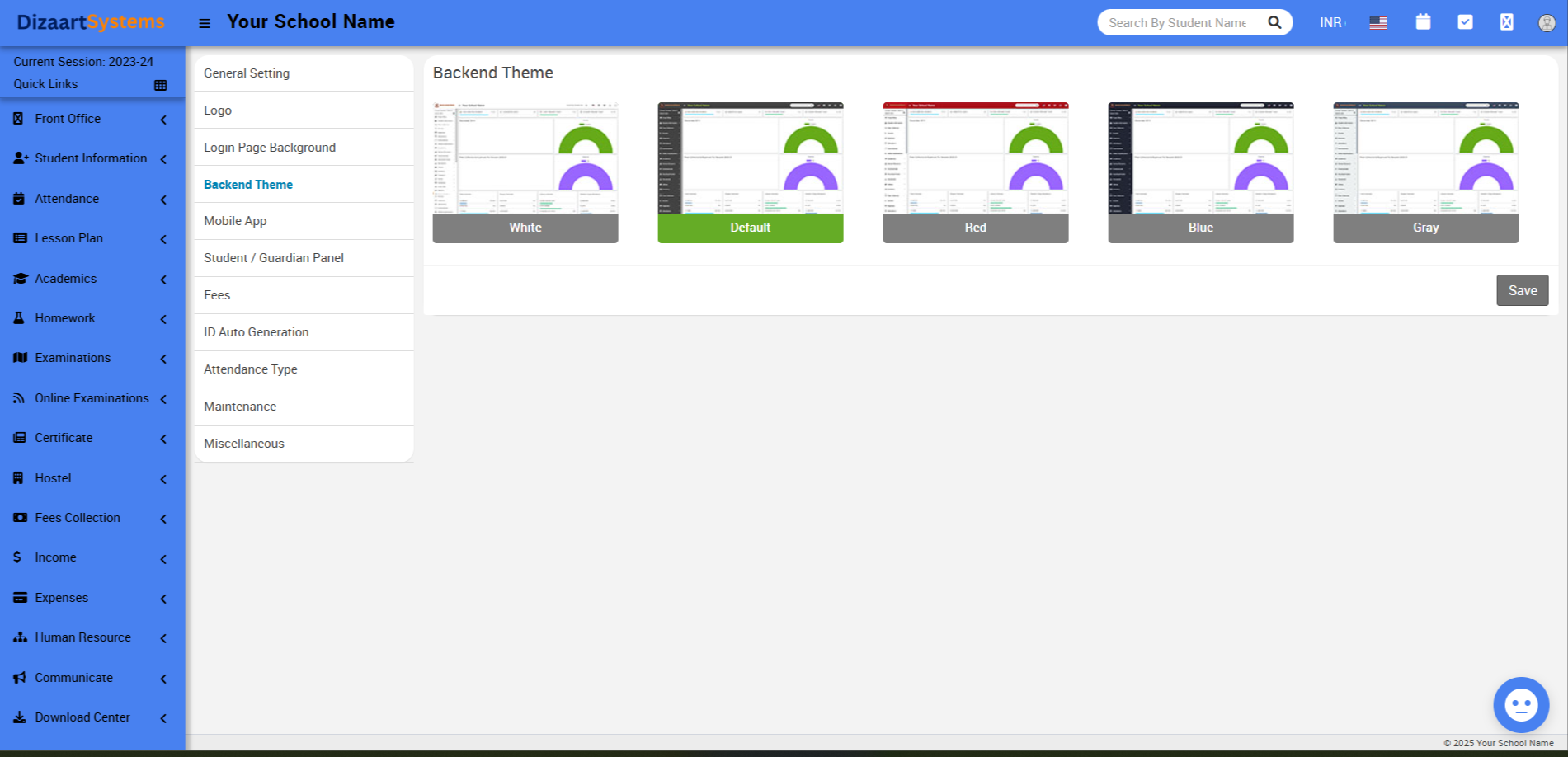Click the Quick Links grid icon
Viewport: 1568px width, 757px height.
[162, 83]
